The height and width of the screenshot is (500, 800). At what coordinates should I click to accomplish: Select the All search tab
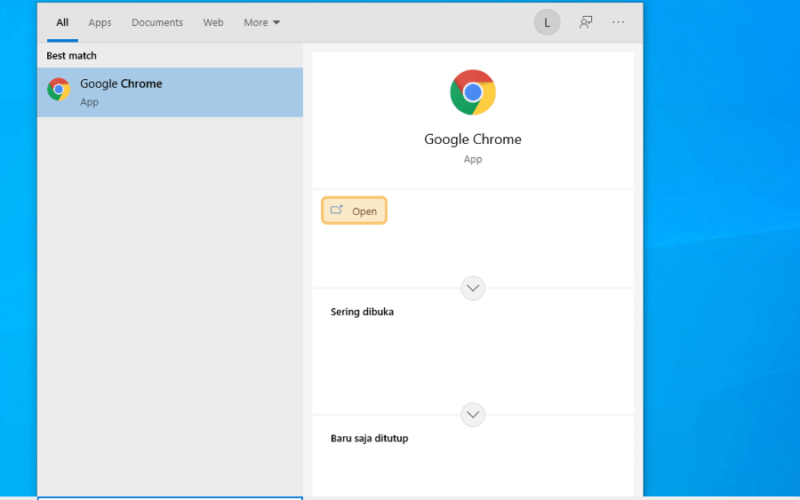pyautogui.click(x=62, y=22)
